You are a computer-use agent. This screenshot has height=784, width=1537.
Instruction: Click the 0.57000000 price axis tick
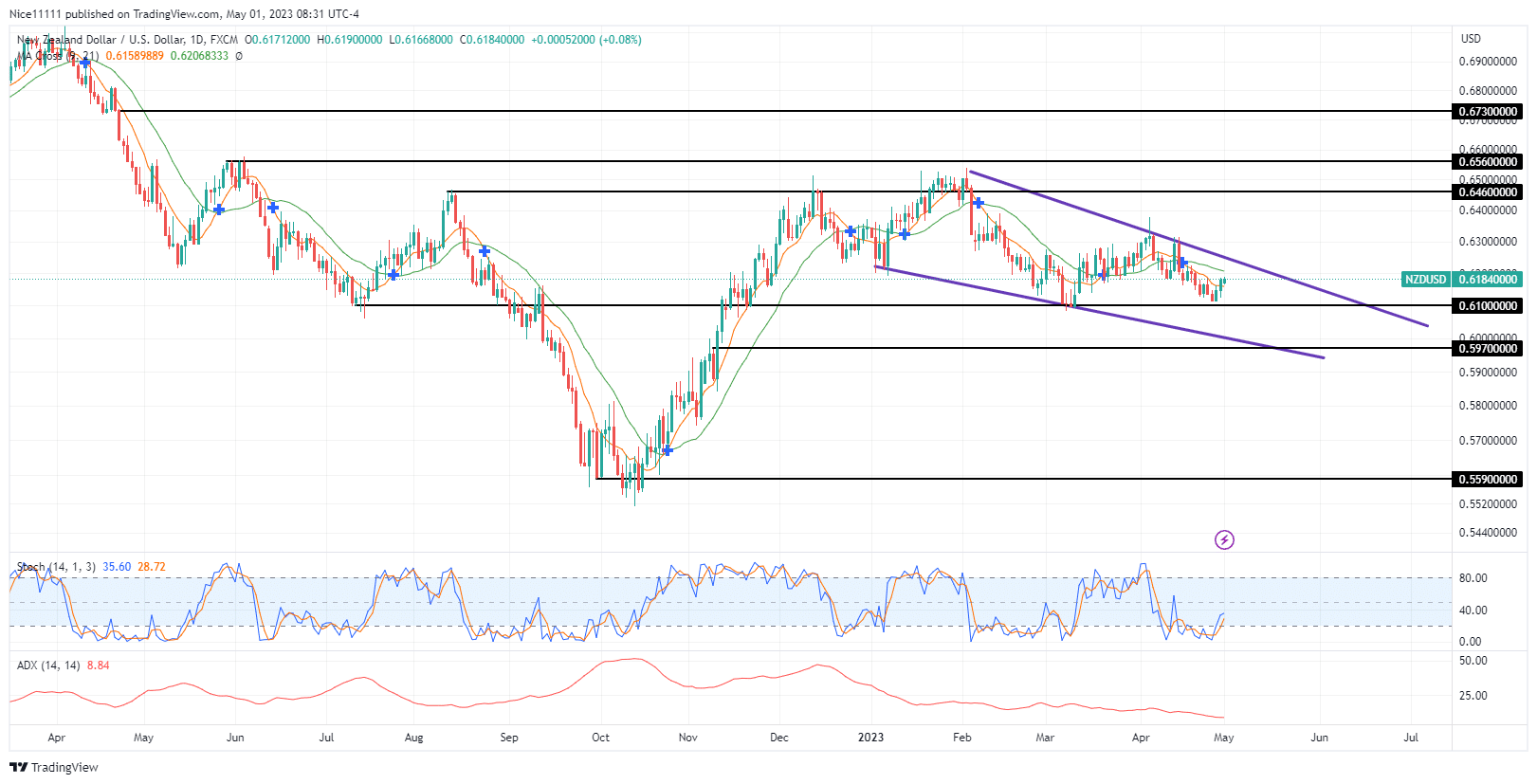[x=1488, y=441]
